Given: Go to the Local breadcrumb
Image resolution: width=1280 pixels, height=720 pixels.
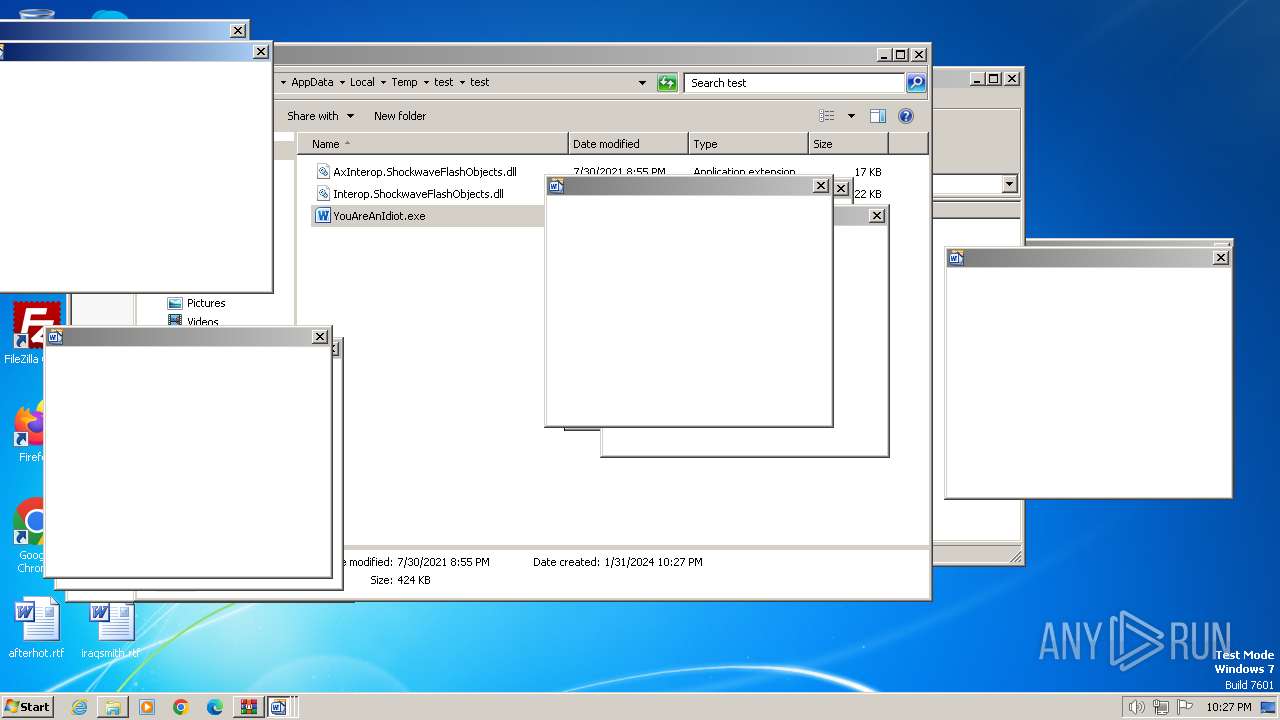Looking at the screenshot, I should point(362,83).
